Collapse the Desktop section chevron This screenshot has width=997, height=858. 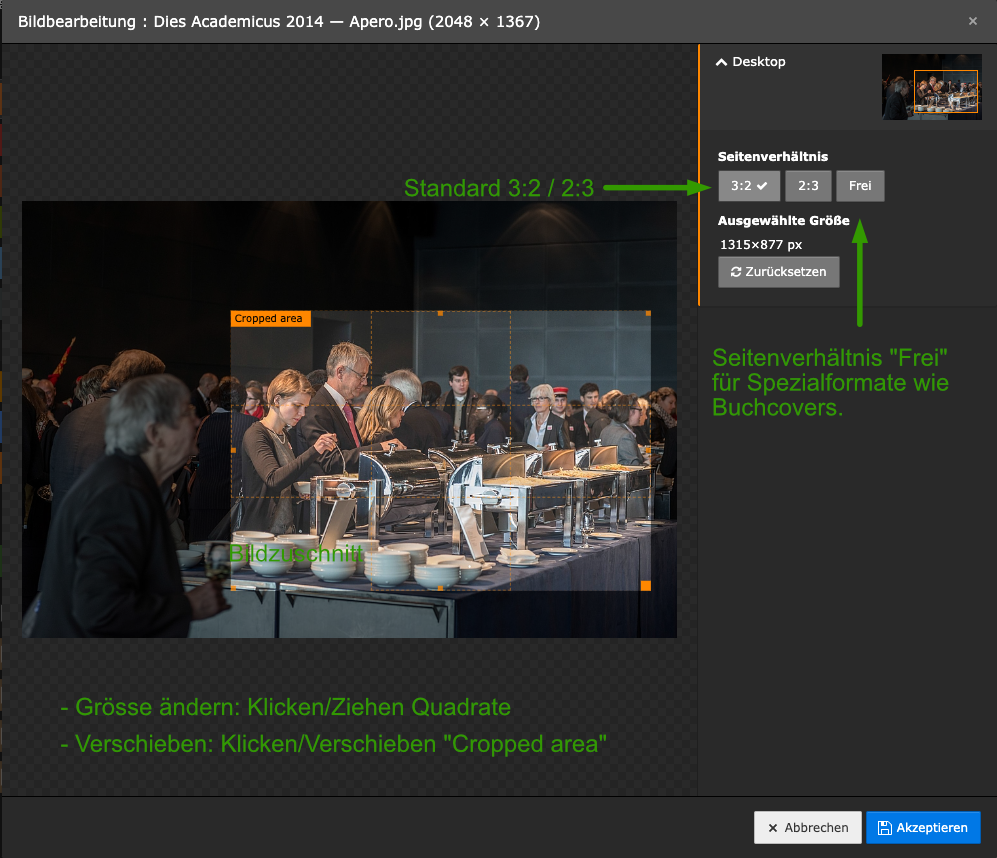[x=721, y=62]
